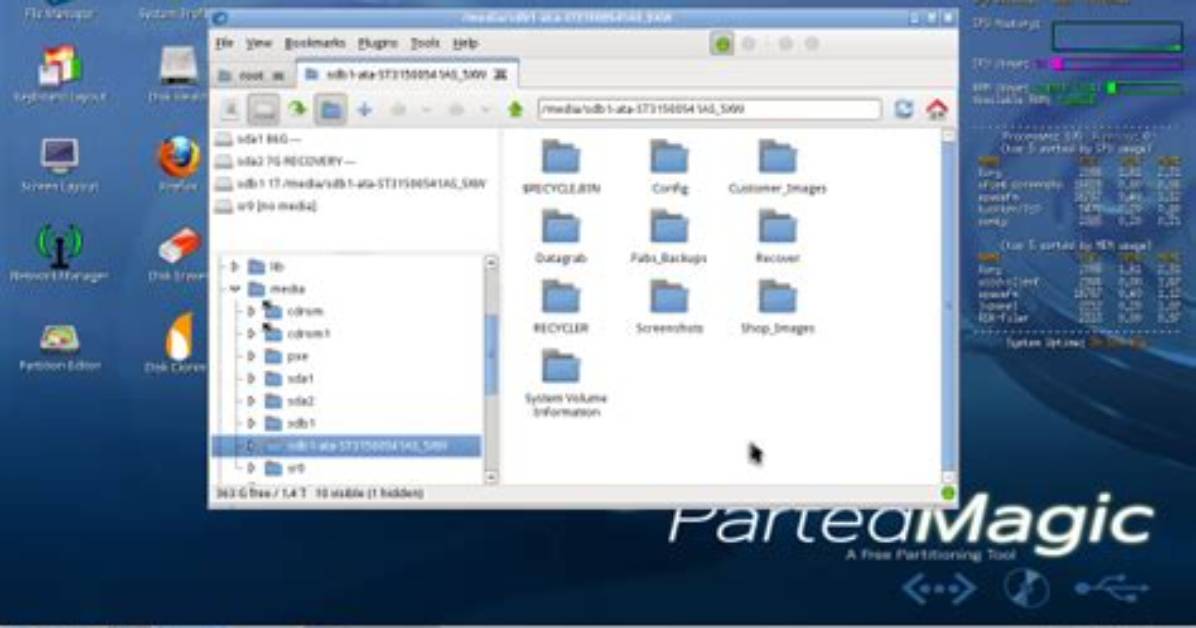Screen dimensions: 1196x628
Task: Open the Plugins menu
Action: click(x=378, y=43)
